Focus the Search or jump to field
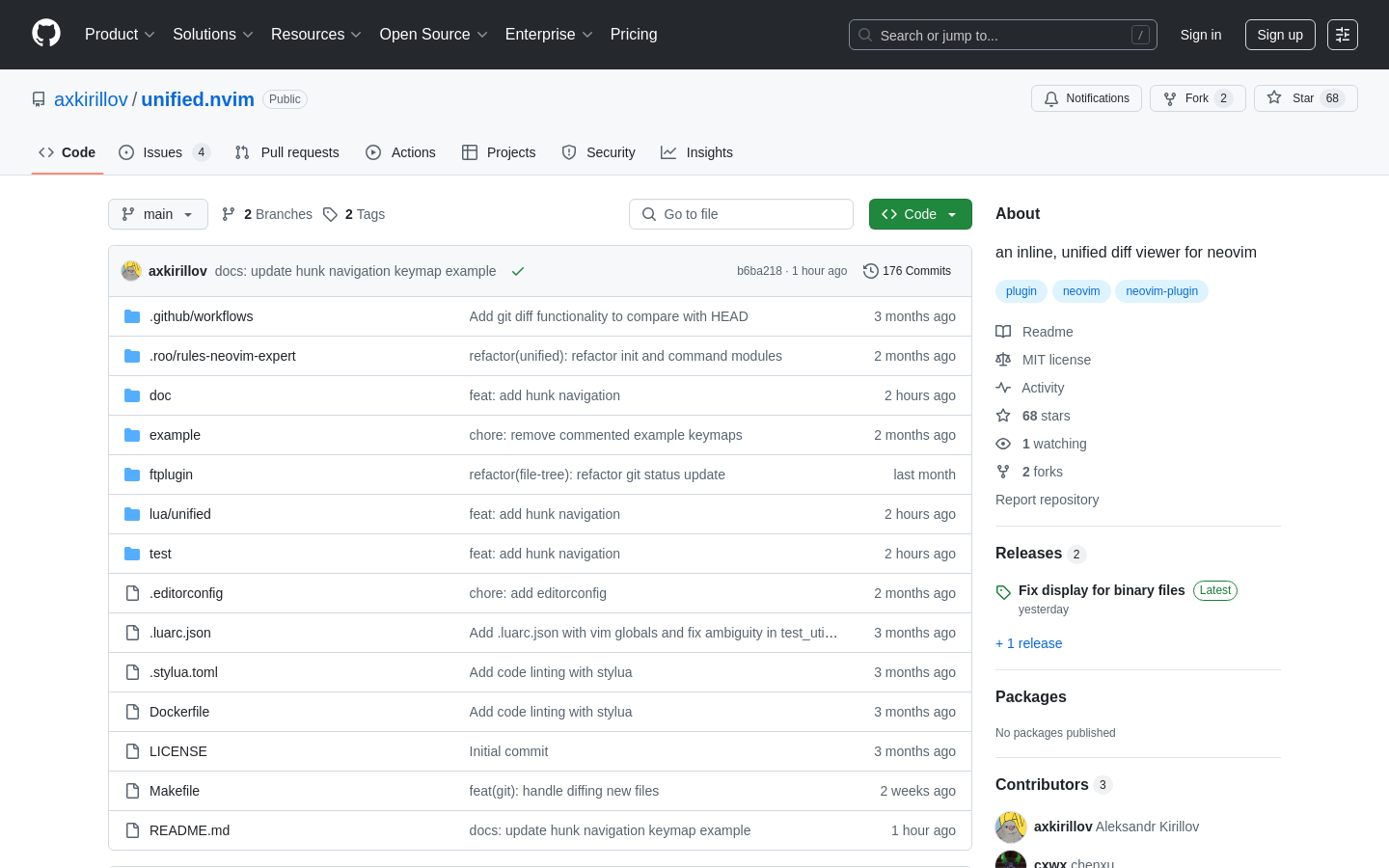The height and width of the screenshot is (868, 1389). tap(1003, 35)
